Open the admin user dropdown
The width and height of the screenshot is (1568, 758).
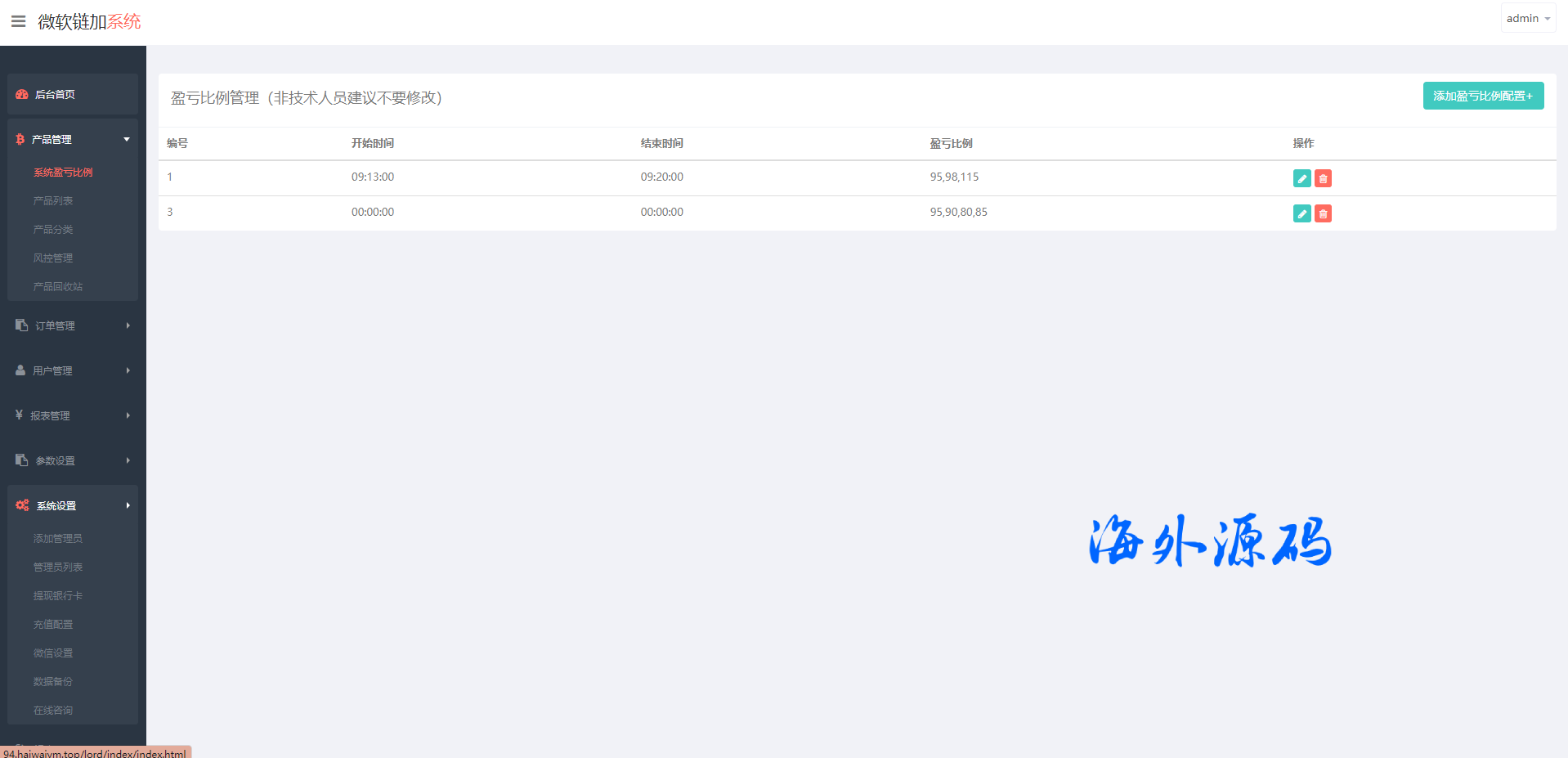(x=1527, y=18)
